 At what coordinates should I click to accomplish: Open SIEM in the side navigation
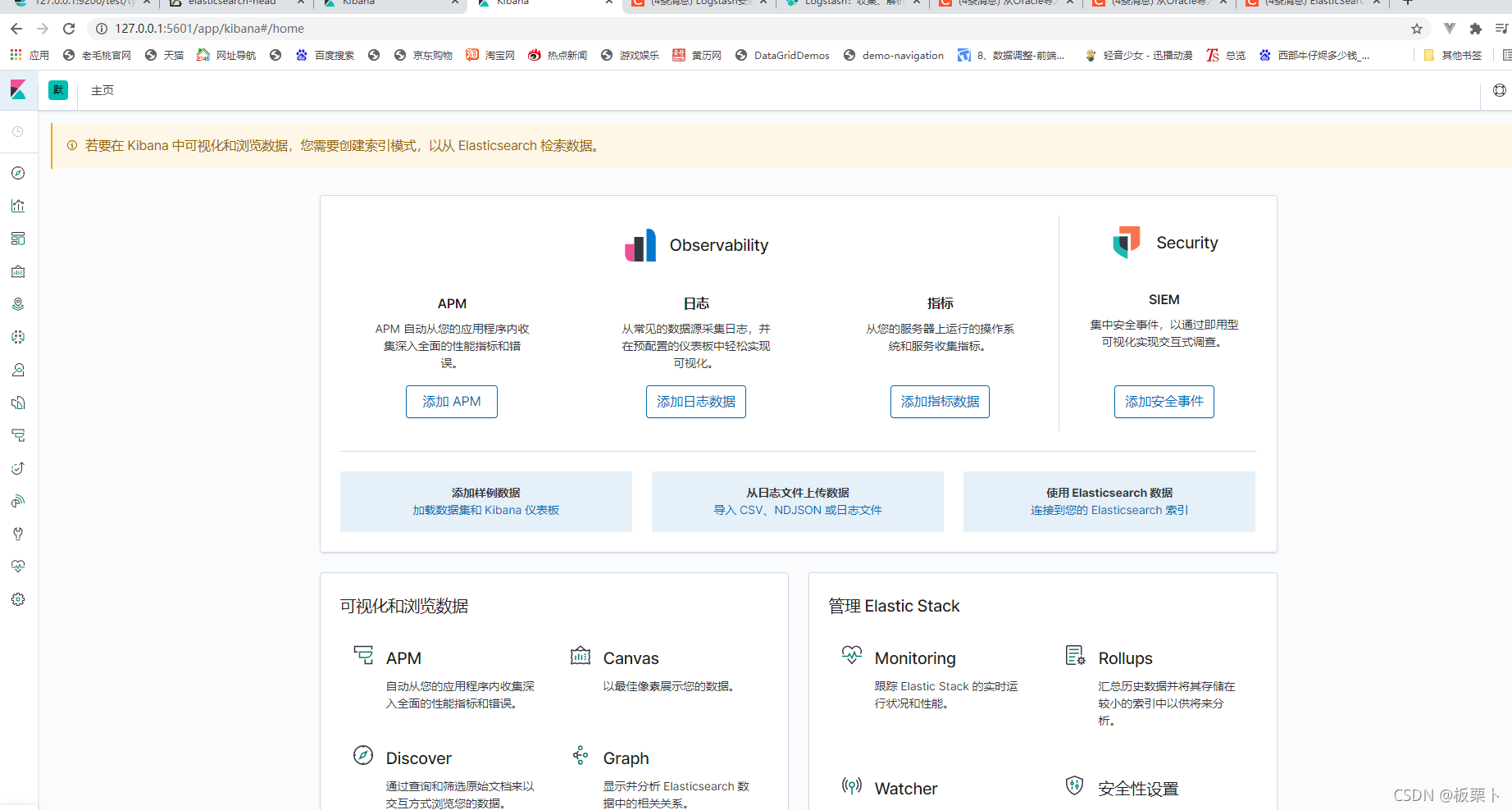pyautogui.click(x=18, y=501)
